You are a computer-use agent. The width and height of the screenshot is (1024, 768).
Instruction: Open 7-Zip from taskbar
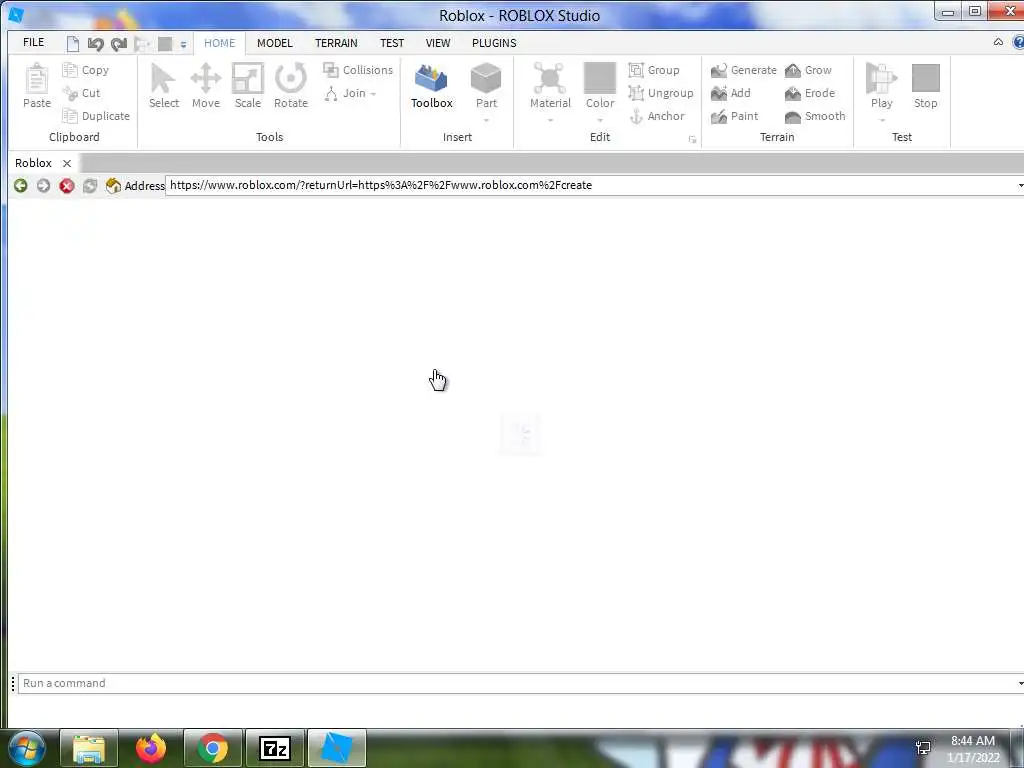[275, 748]
